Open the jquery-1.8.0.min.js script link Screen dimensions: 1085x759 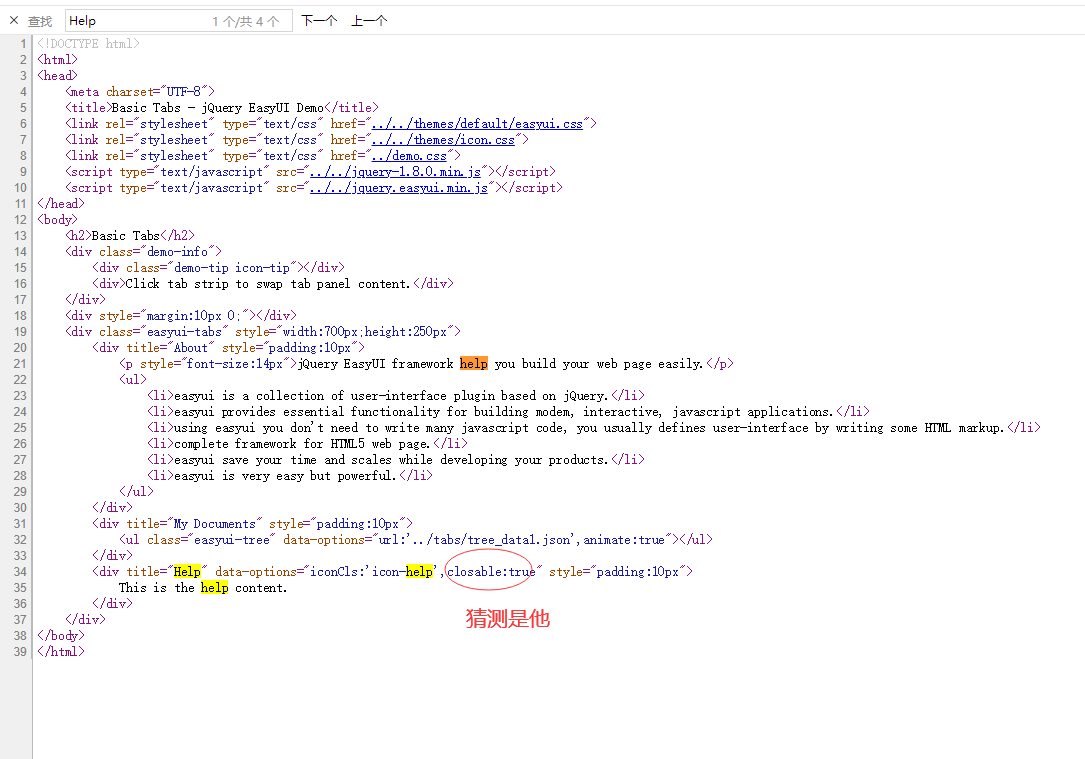395,172
